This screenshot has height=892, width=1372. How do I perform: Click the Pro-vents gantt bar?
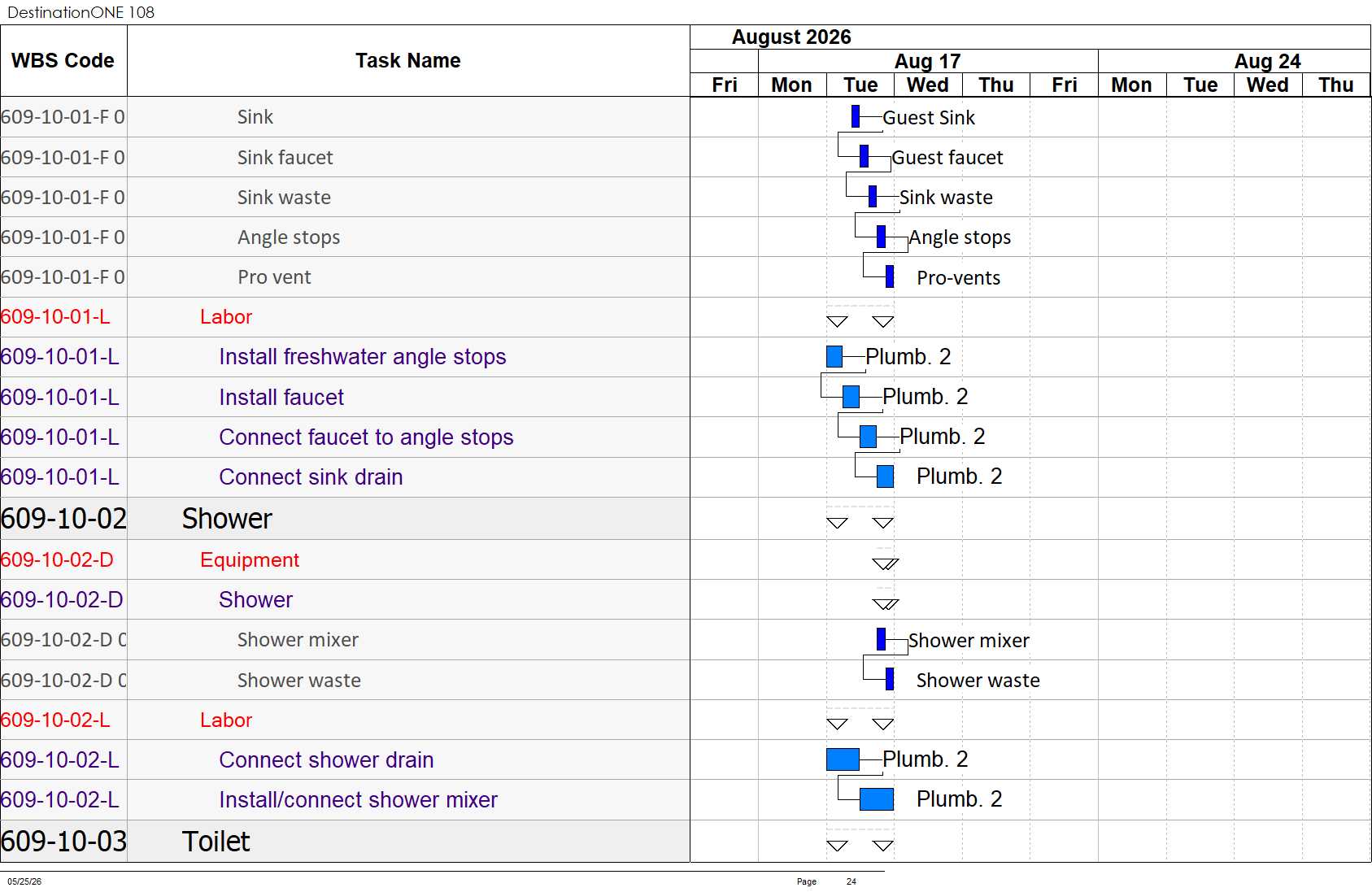tap(890, 276)
